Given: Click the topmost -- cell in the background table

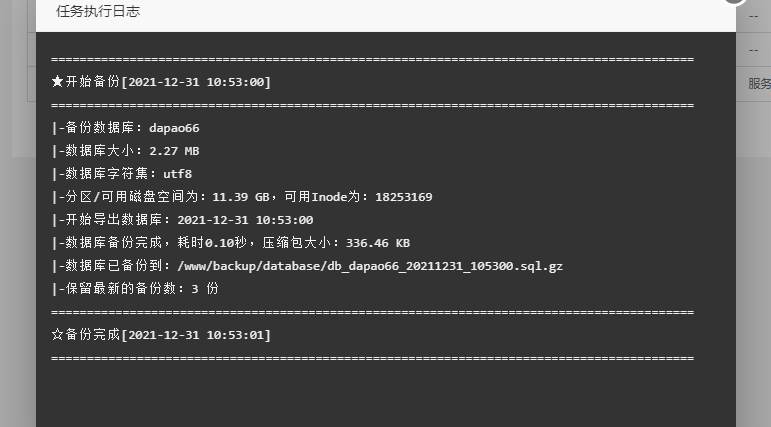Looking at the screenshot, I should (753, 16).
